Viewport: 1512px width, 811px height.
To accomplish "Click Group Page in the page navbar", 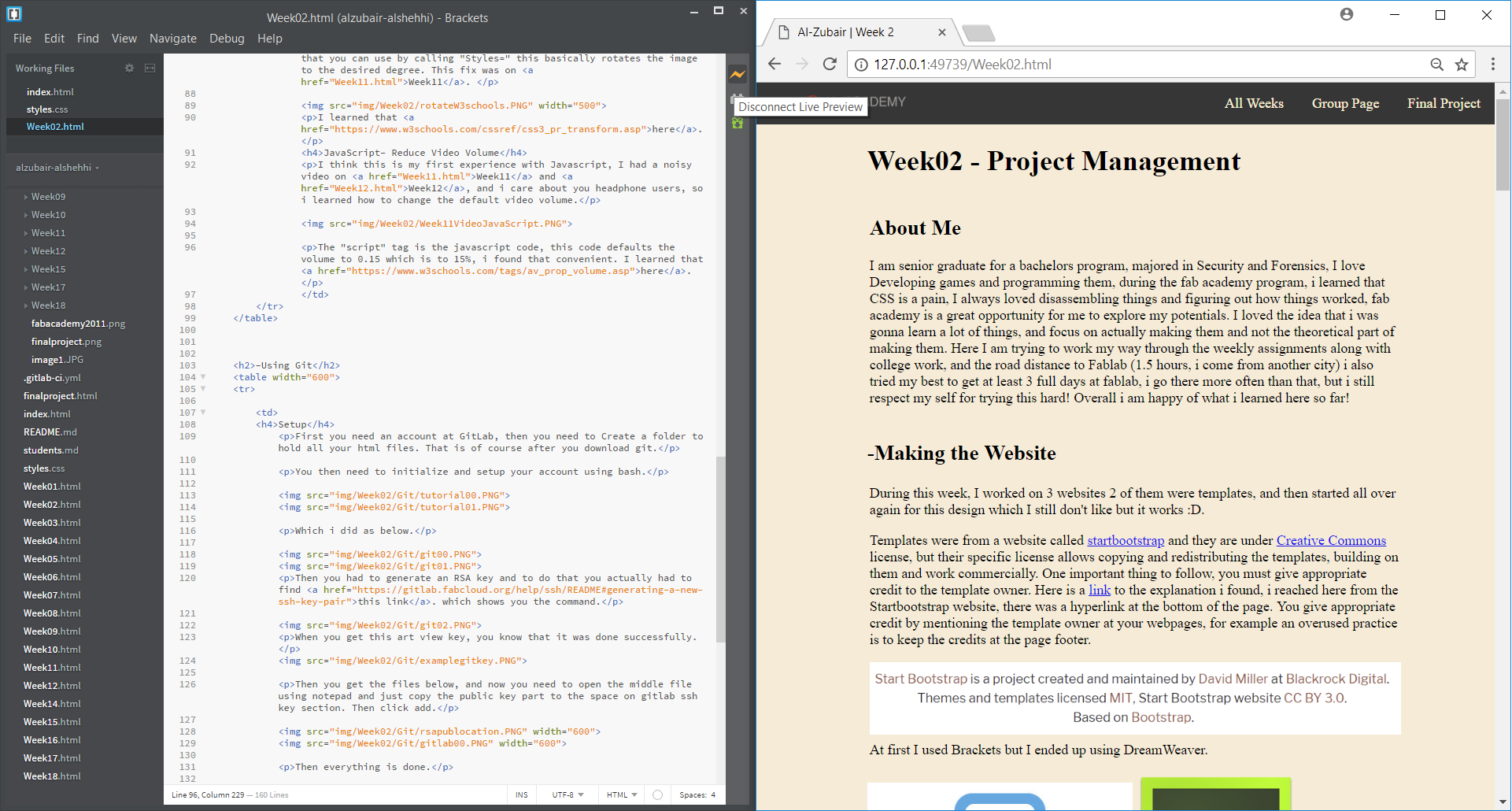I will tap(1345, 103).
